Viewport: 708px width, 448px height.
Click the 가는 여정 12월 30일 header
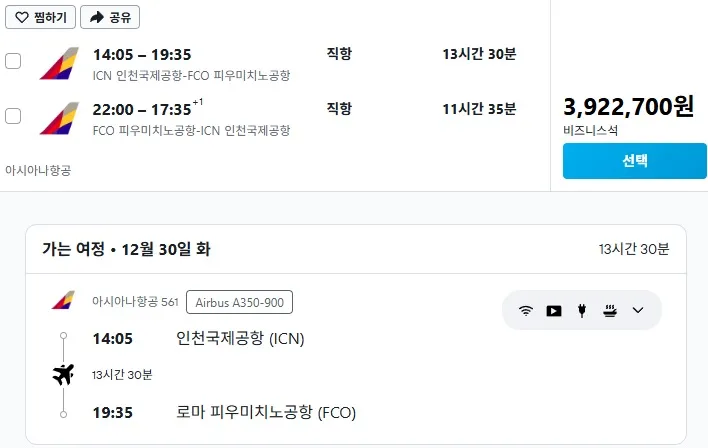[126, 249]
